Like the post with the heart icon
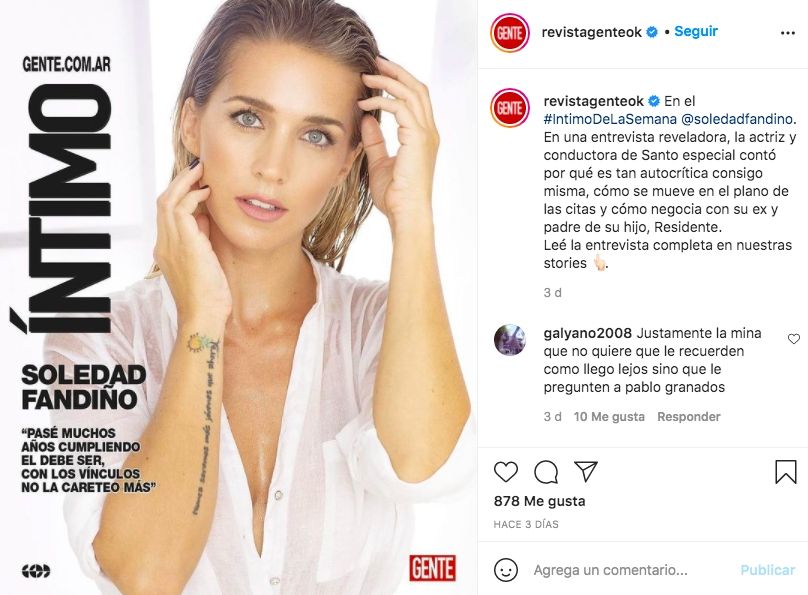This screenshot has height=595, width=808. click(x=506, y=471)
